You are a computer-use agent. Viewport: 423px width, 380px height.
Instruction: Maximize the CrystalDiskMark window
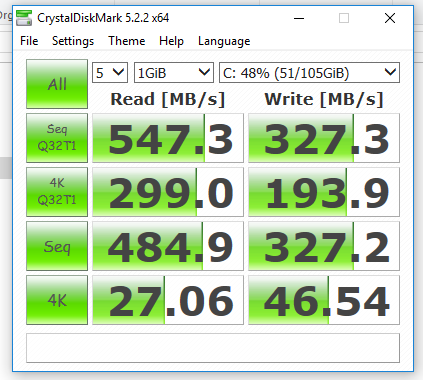344,18
